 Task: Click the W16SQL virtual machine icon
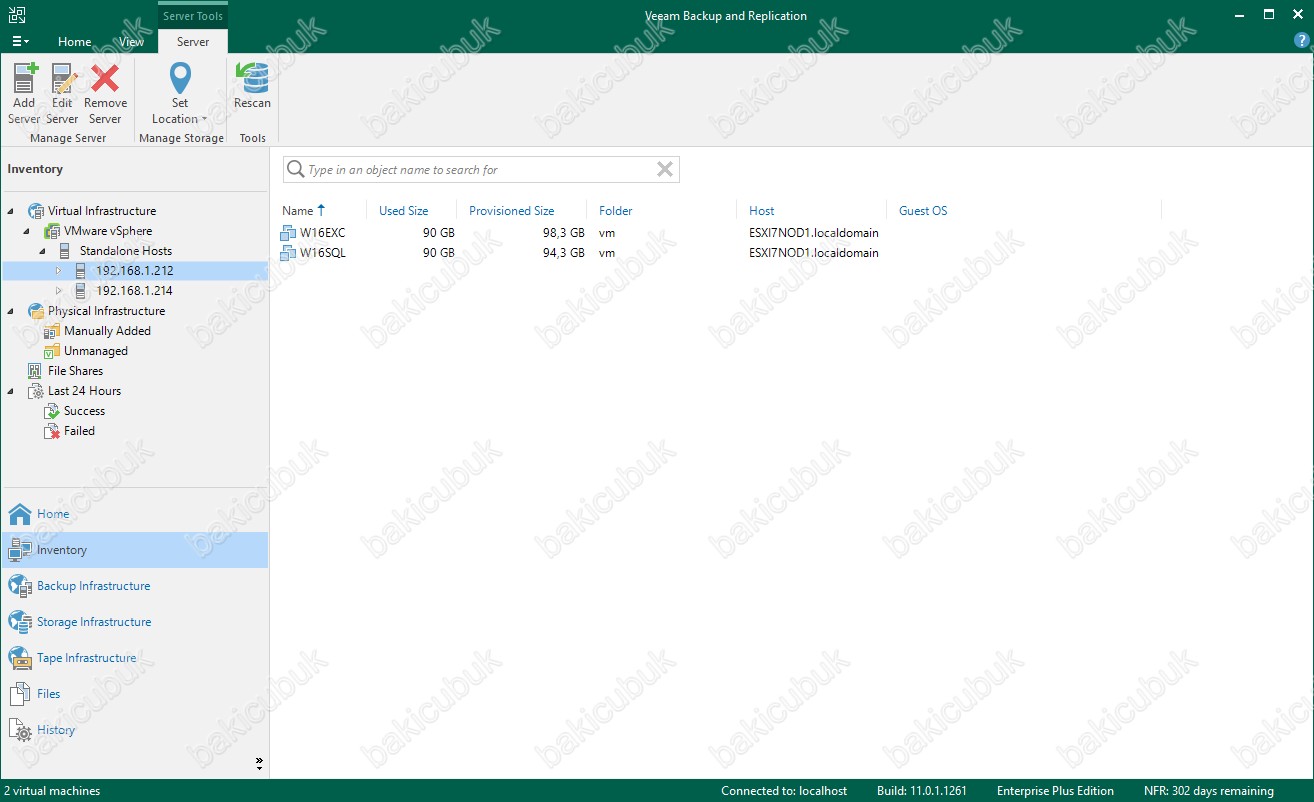tap(288, 253)
